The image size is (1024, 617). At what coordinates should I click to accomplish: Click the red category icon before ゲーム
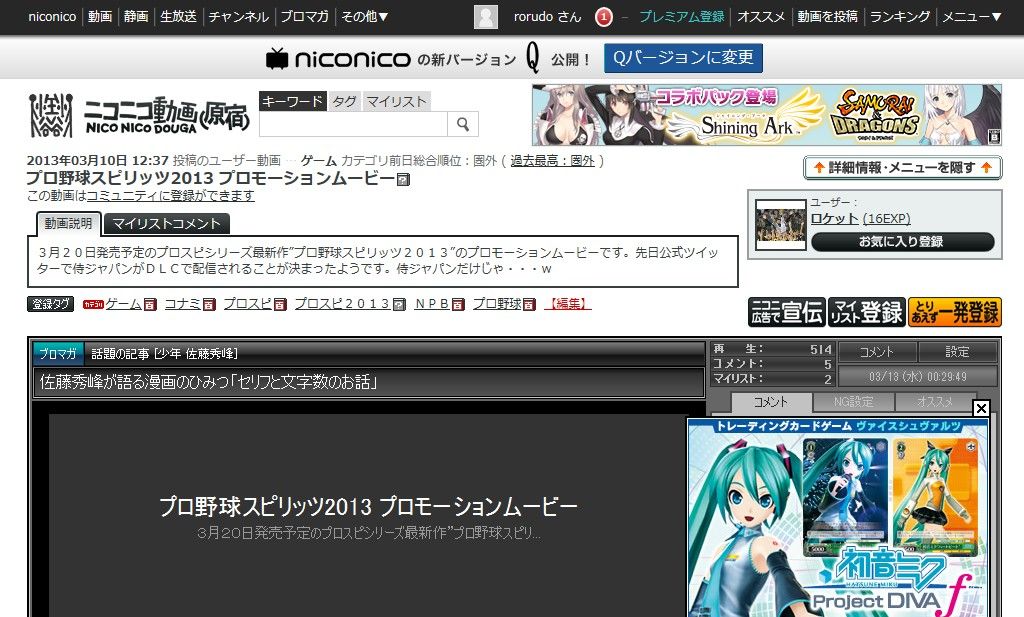click(x=93, y=304)
